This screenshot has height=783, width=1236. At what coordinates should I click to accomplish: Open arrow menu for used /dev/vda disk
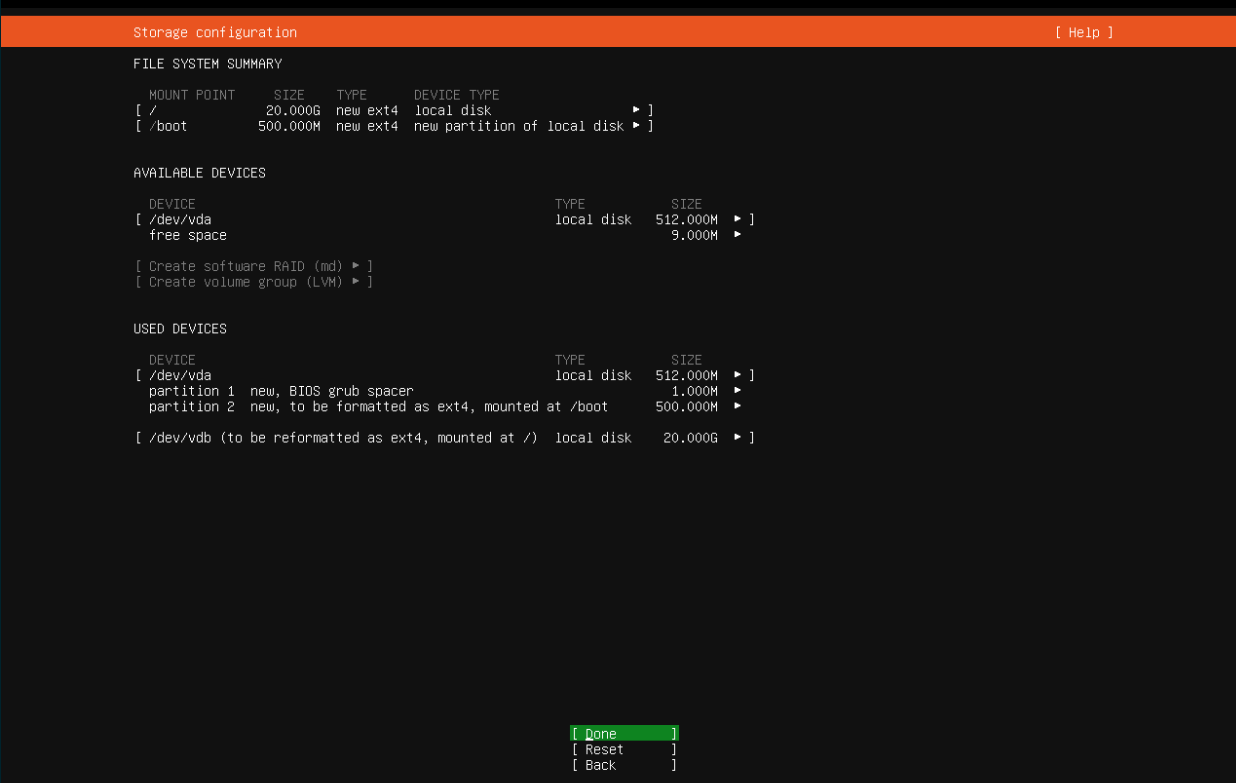[738, 375]
